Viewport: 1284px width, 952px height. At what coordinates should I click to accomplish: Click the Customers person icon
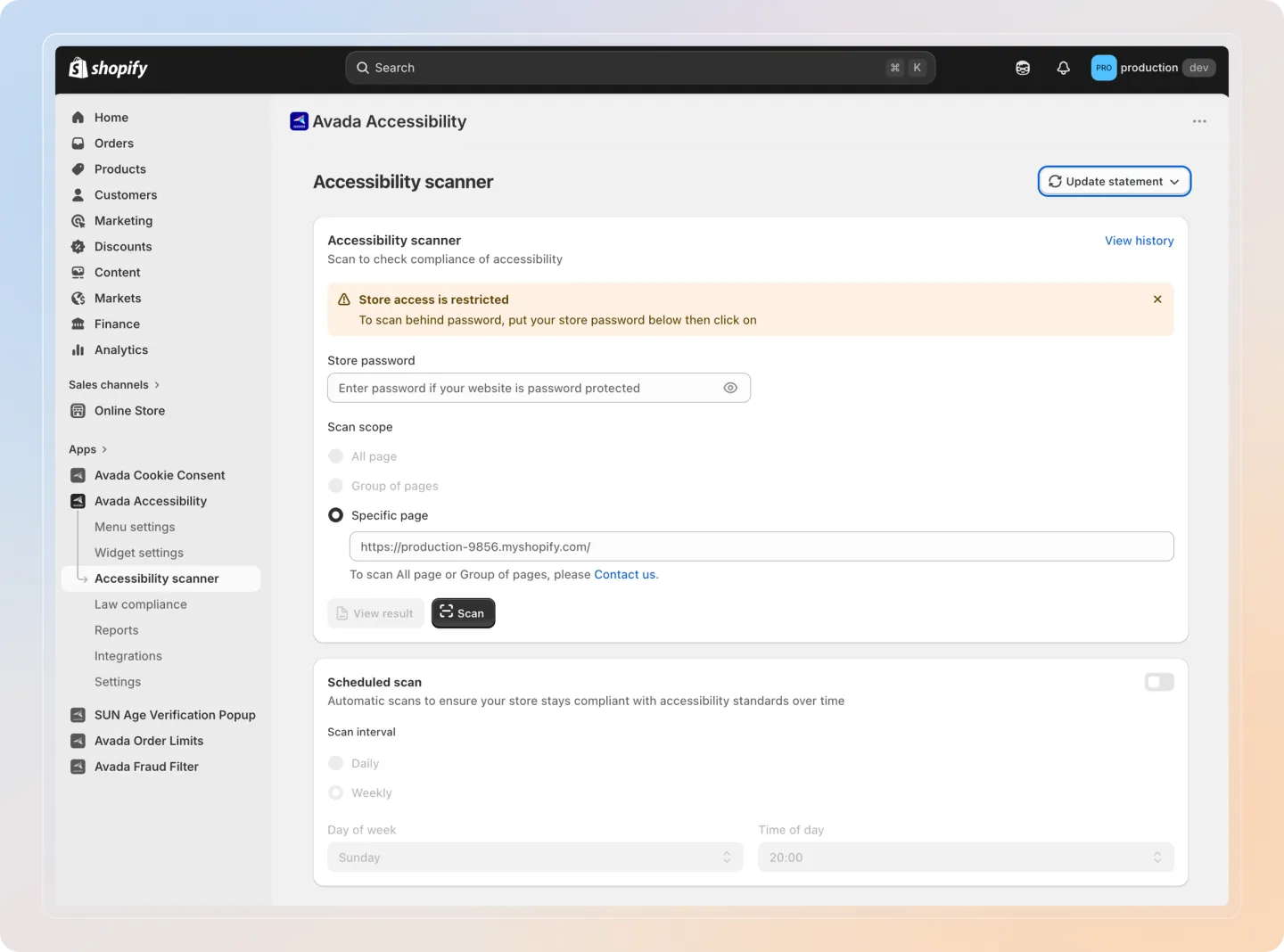78,195
